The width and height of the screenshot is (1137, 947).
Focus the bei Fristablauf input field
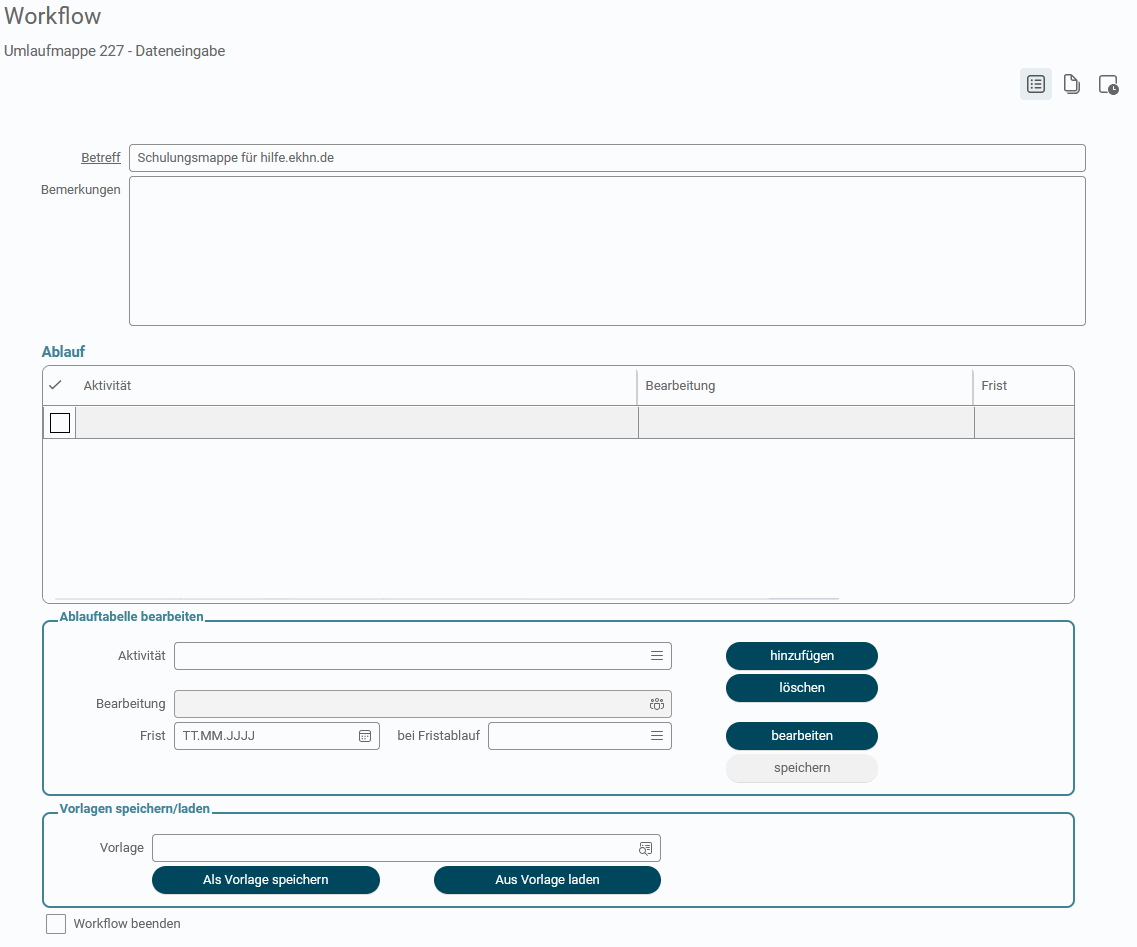pos(580,736)
